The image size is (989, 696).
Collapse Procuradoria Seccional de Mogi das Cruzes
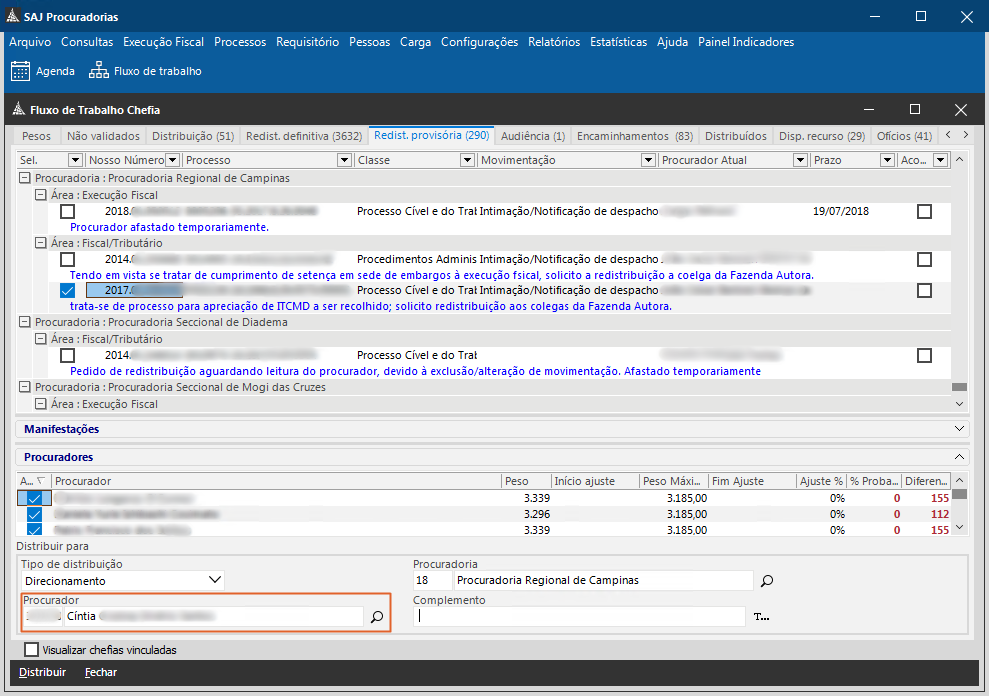point(25,387)
